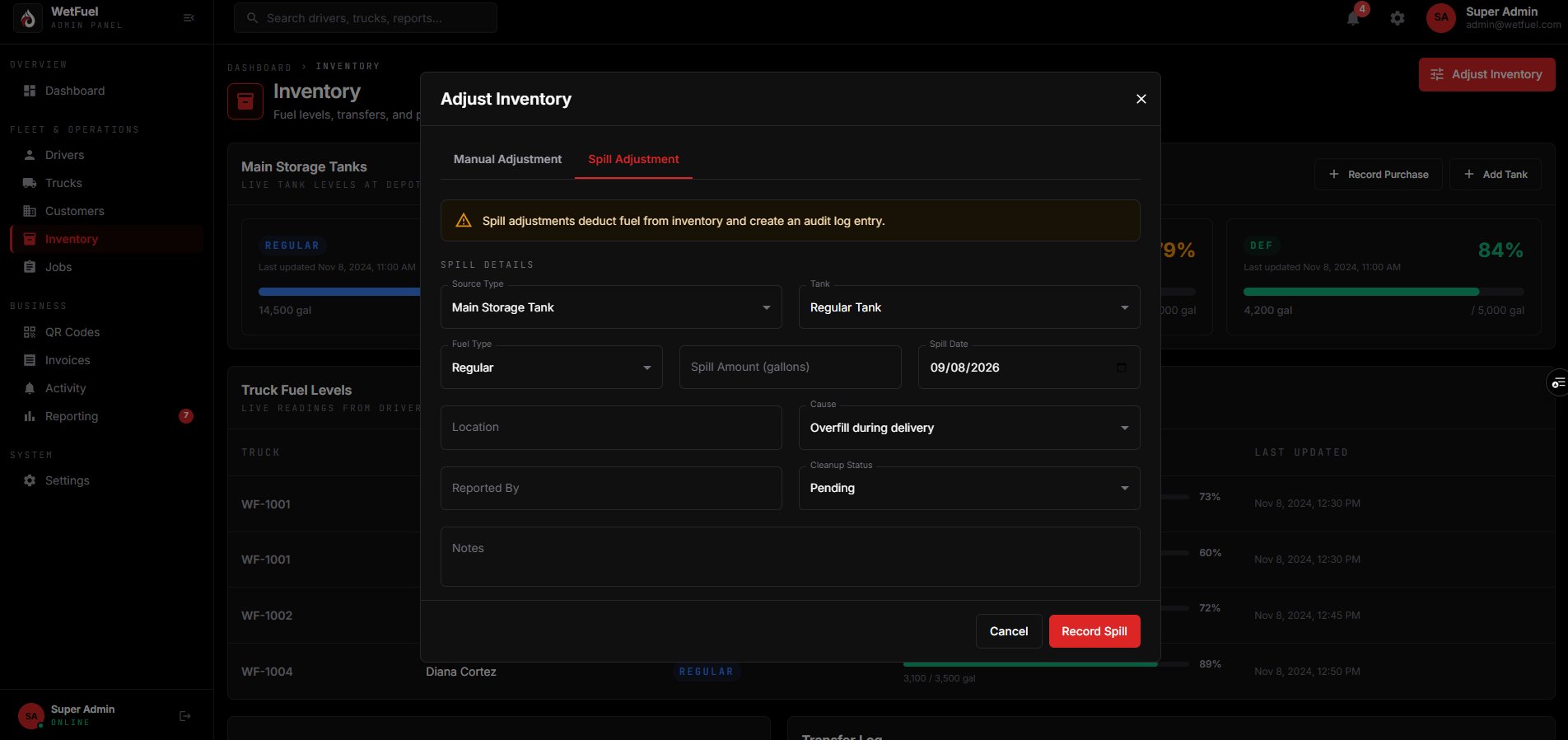Click the REGULAR fuel tag on WF-1004
1568x740 pixels.
pyautogui.click(x=706, y=672)
